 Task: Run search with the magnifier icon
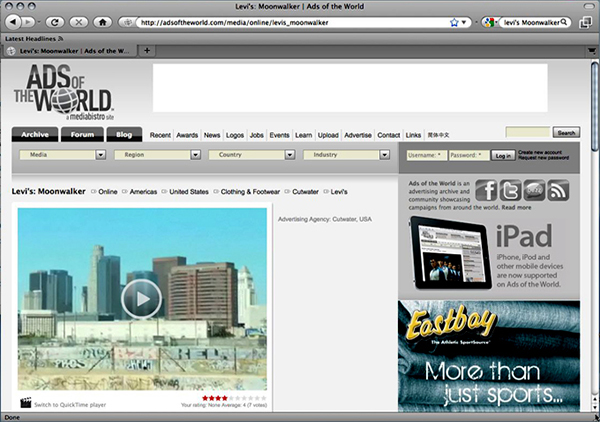point(564,23)
